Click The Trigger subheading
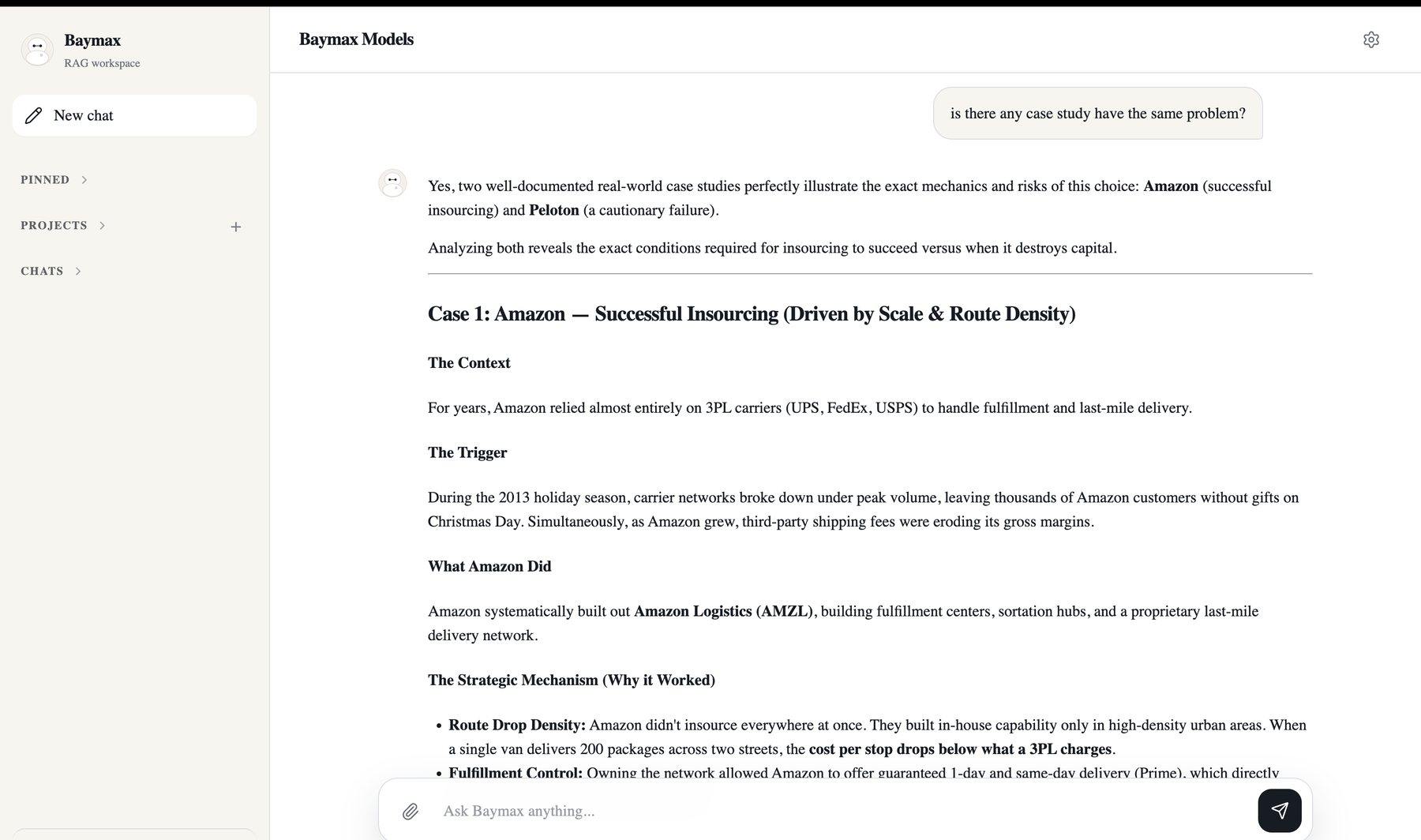 (x=467, y=453)
